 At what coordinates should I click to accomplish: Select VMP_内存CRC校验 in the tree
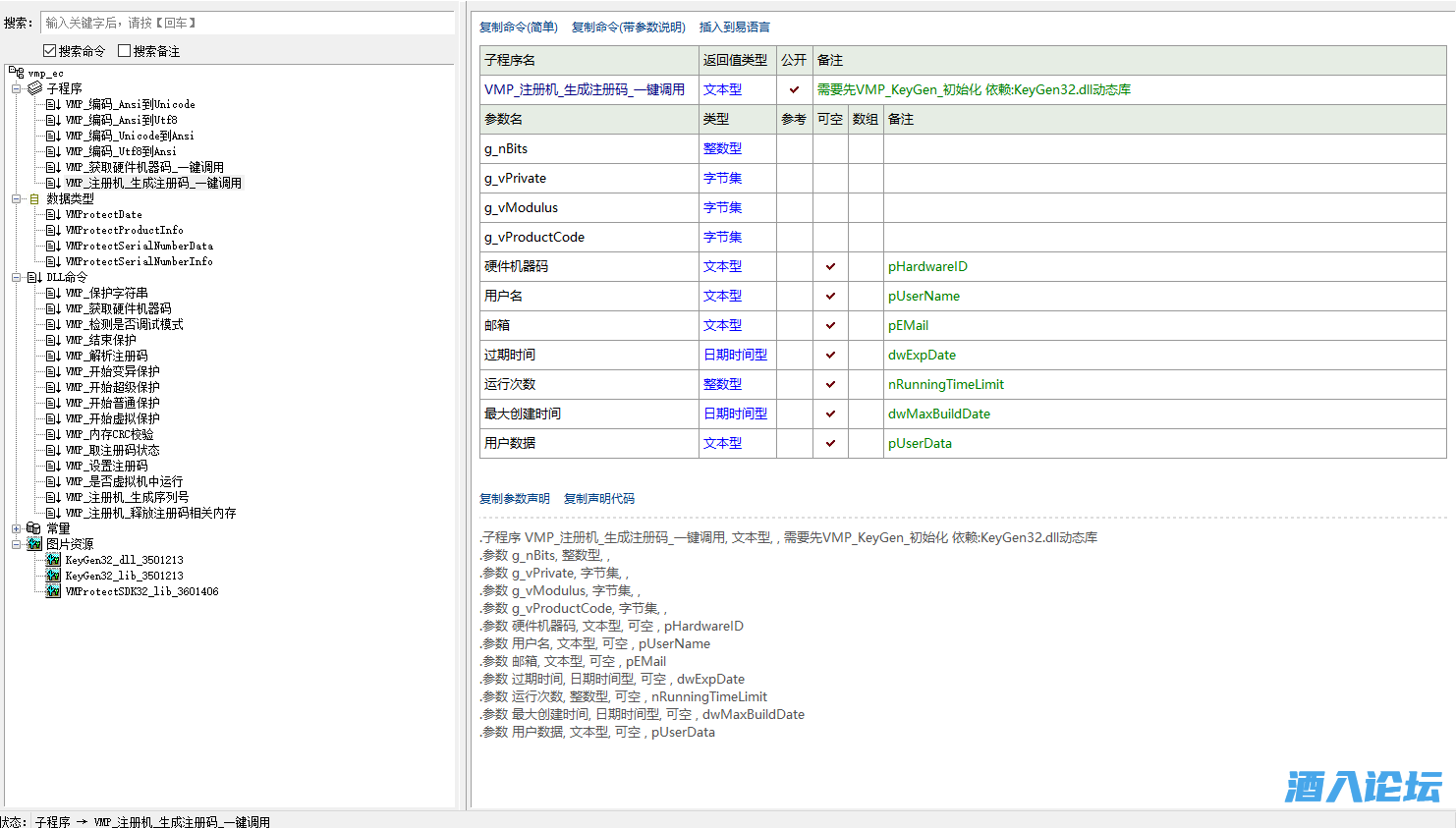109,434
